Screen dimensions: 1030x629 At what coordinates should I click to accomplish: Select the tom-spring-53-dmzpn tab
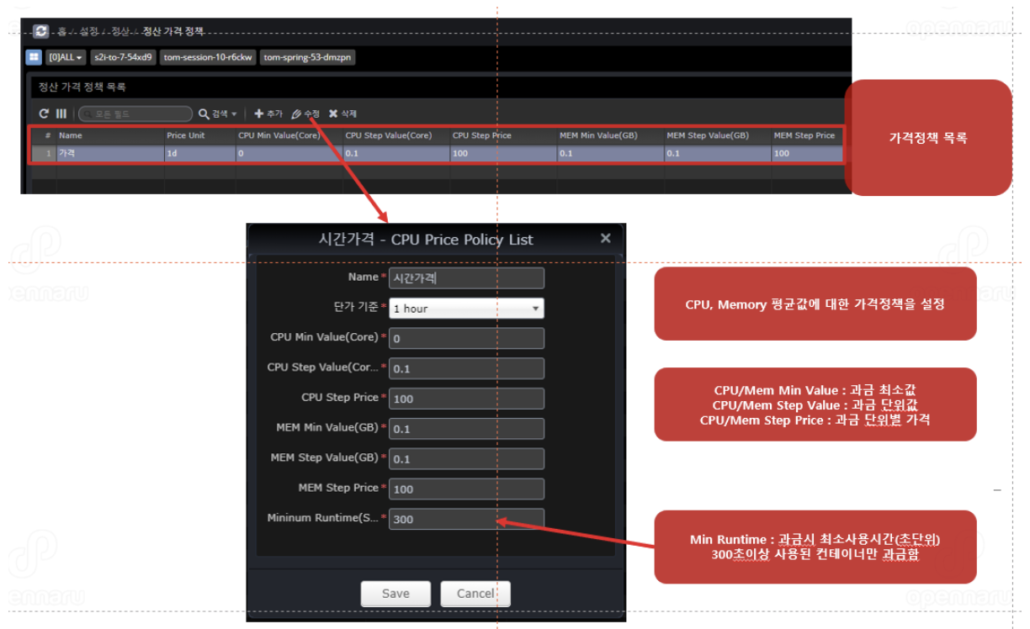(308, 57)
